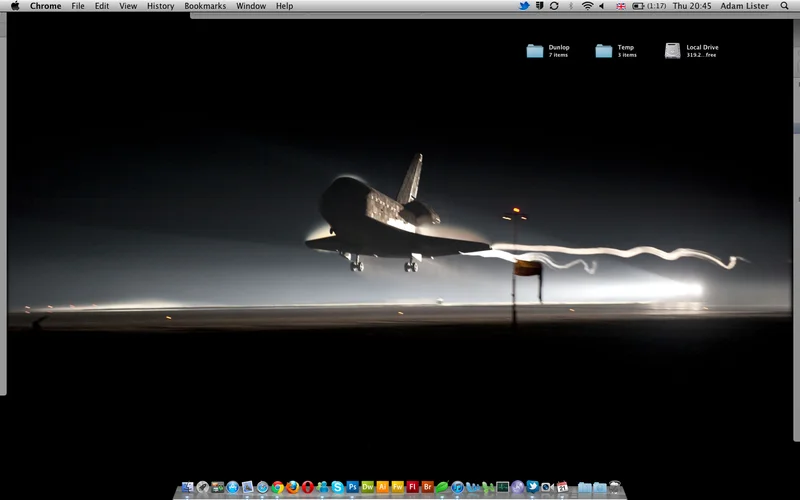Open the Bookmarks menu
The image size is (800, 500).
pyautogui.click(x=205, y=6)
